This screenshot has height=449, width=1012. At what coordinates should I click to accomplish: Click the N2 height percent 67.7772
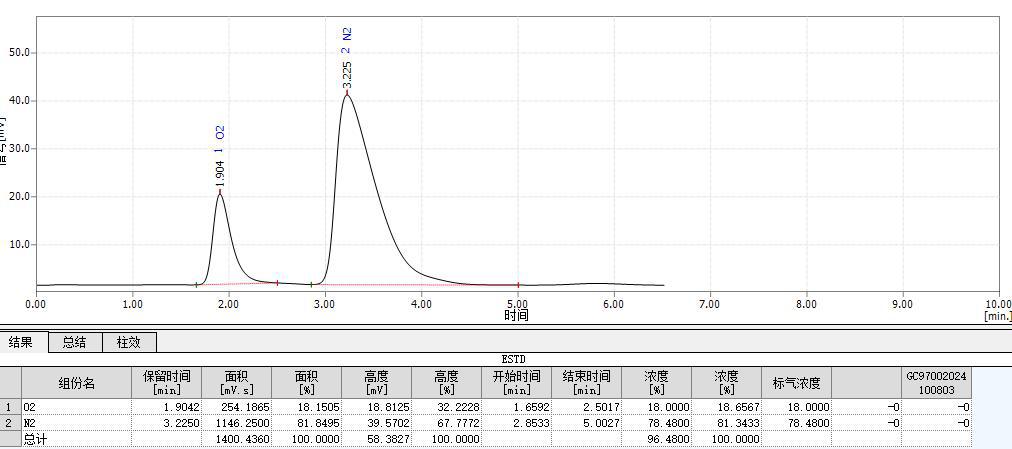pyautogui.click(x=447, y=423)
